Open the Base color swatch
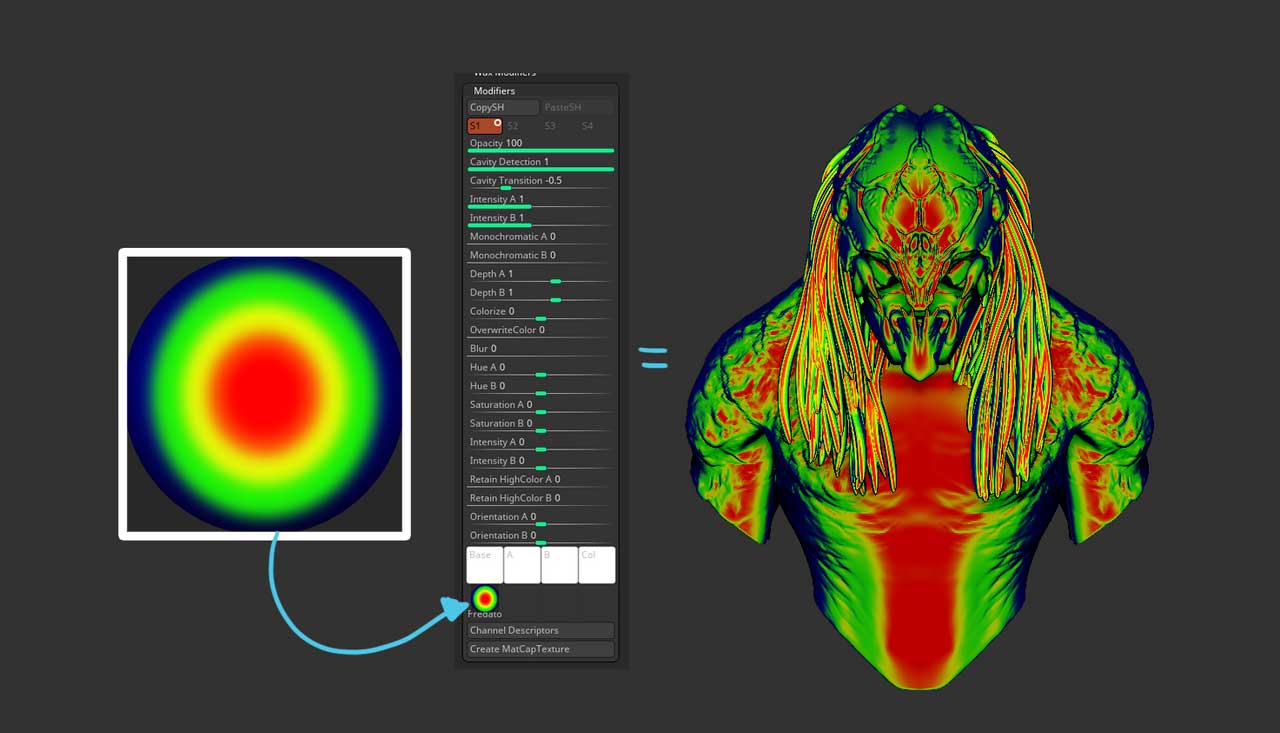Image resolution: width=1280 pixels, height=733 pixels. 485,565
